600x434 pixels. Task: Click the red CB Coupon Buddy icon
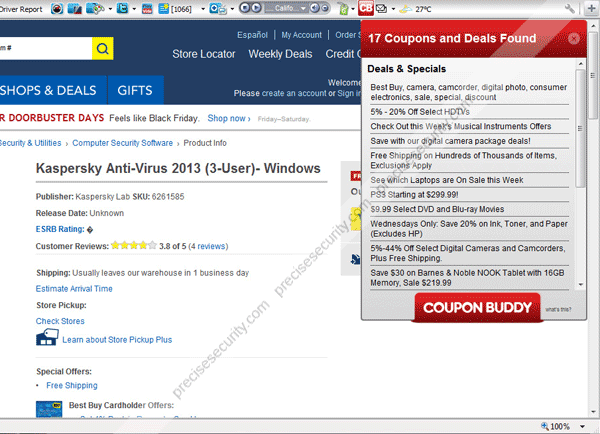[366, 8]
